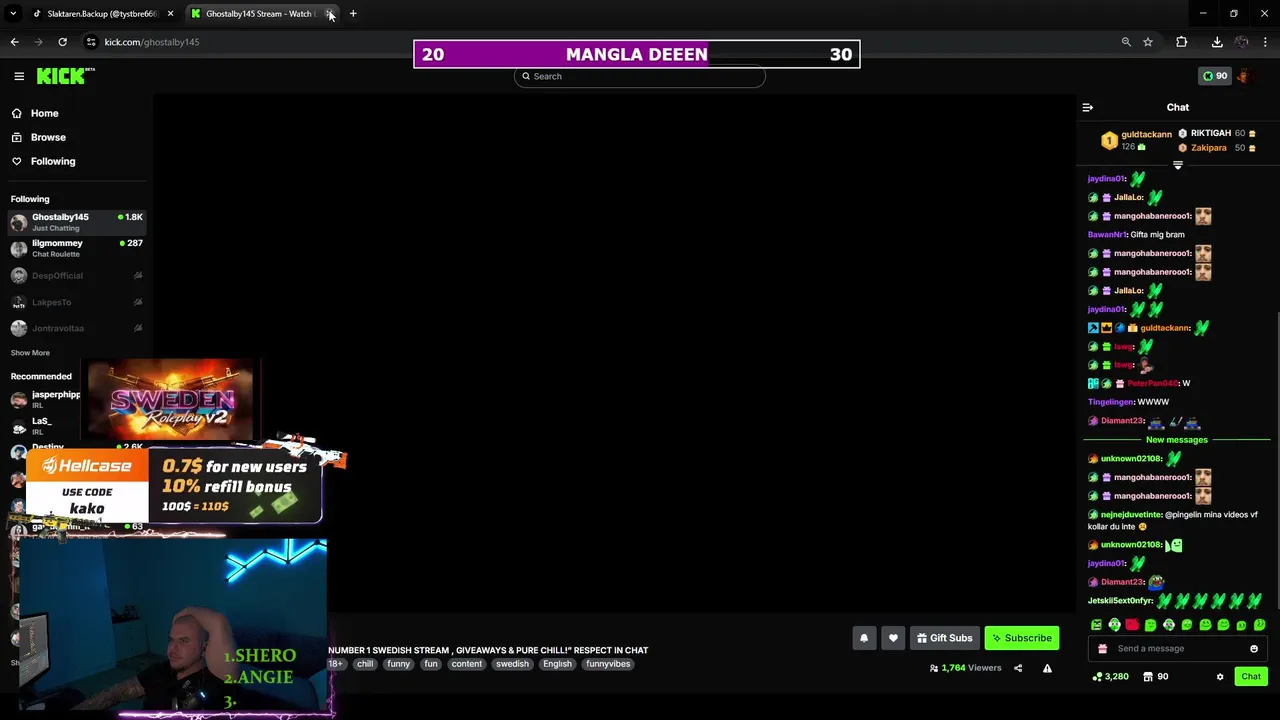Click the English language tag
The image size is (1280, 720).
click(x=558, y=664)
